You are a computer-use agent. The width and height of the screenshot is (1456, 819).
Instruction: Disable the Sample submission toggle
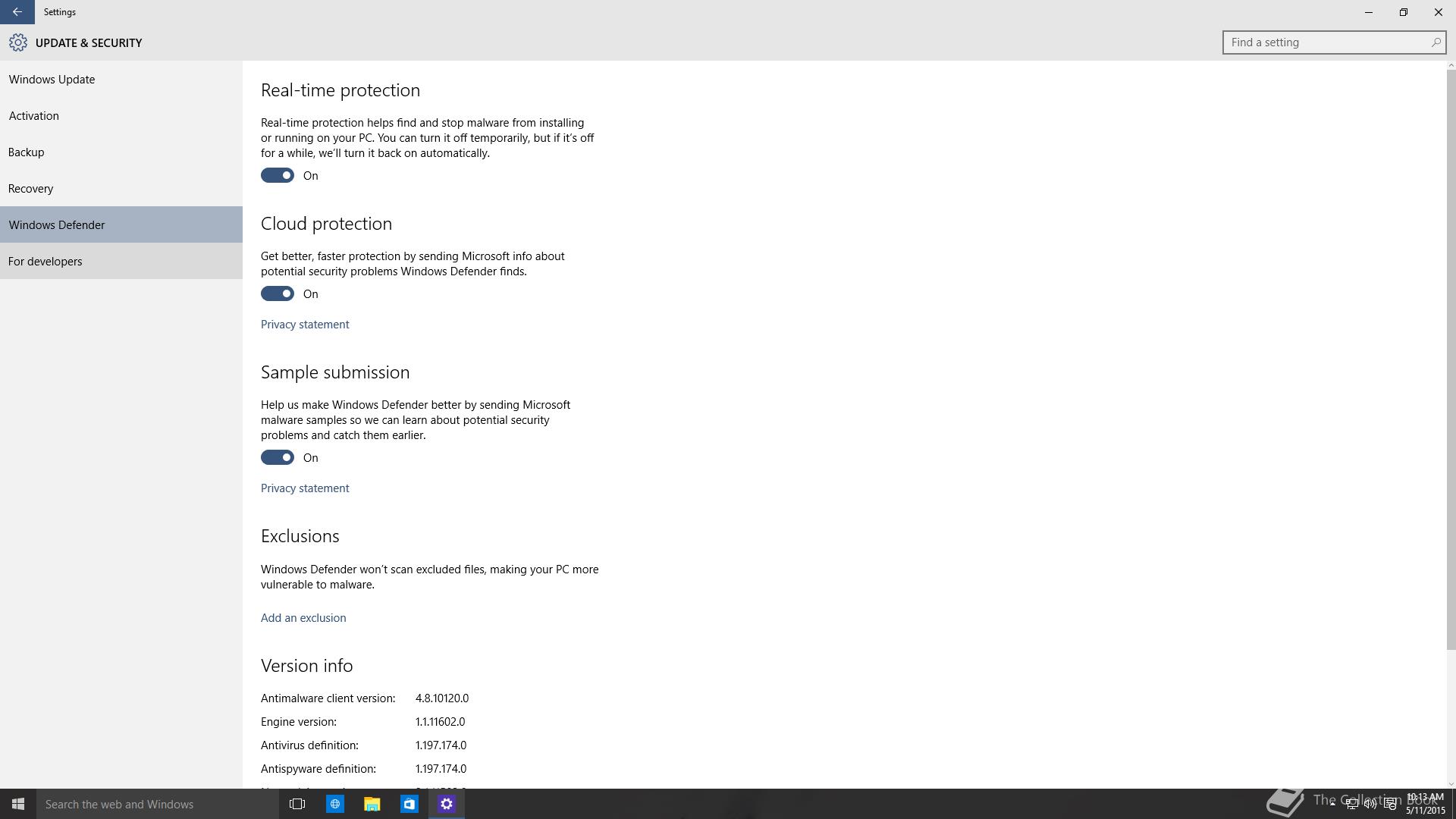point(278,457)
